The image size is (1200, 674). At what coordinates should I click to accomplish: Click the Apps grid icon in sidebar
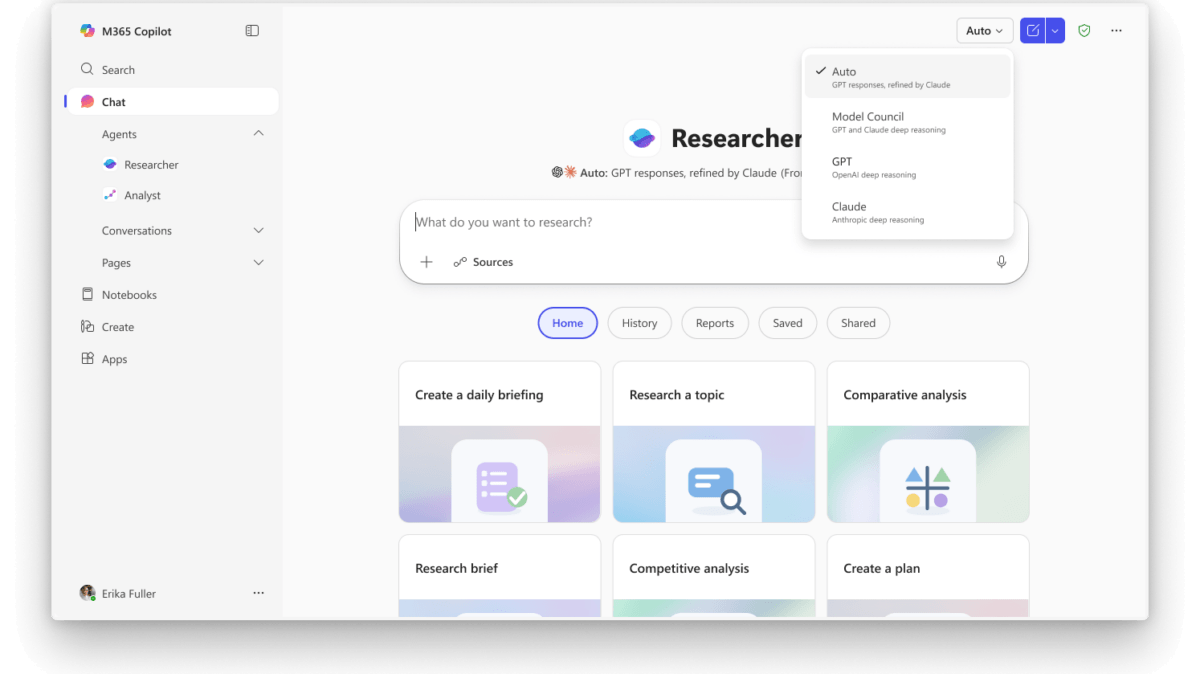click(88, 359)
